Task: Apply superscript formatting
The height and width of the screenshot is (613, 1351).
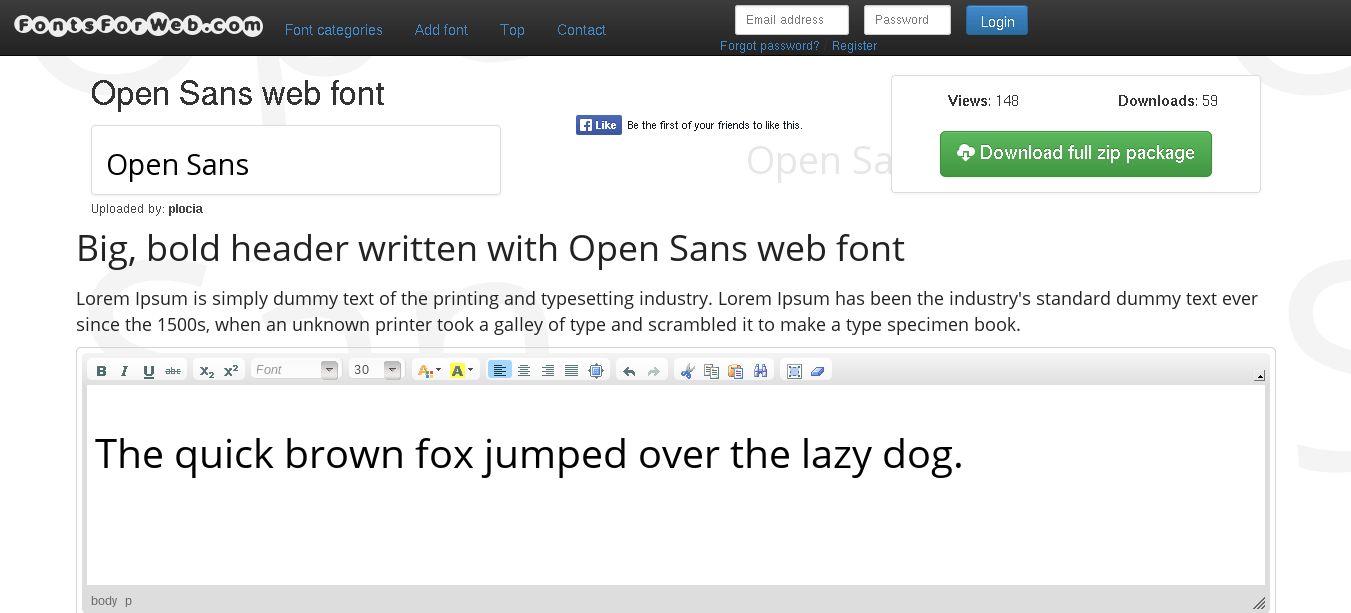Action: (231, 370)
